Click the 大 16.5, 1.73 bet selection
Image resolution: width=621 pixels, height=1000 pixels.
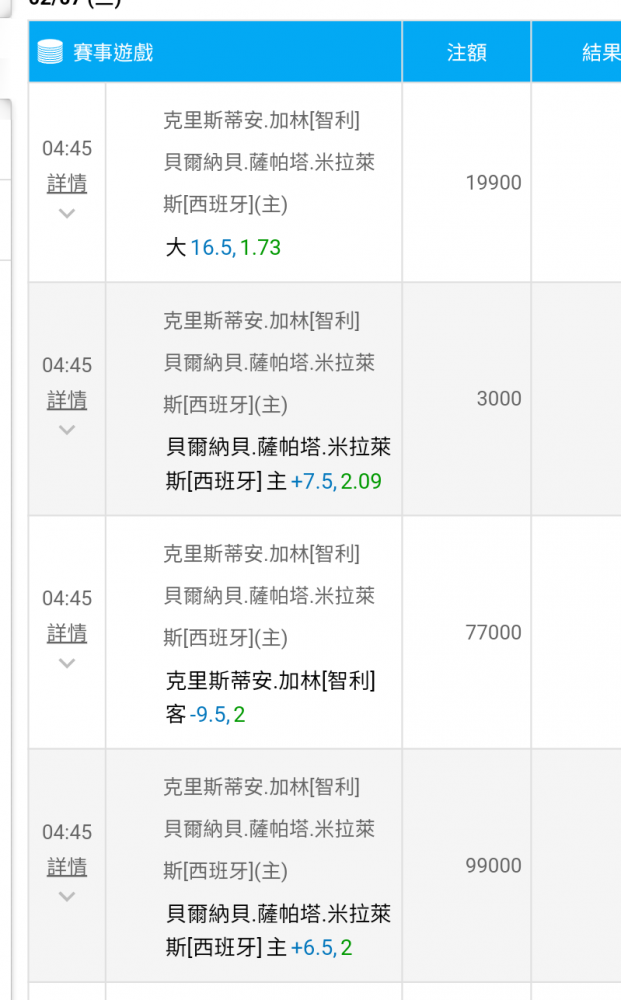point(223,247)
